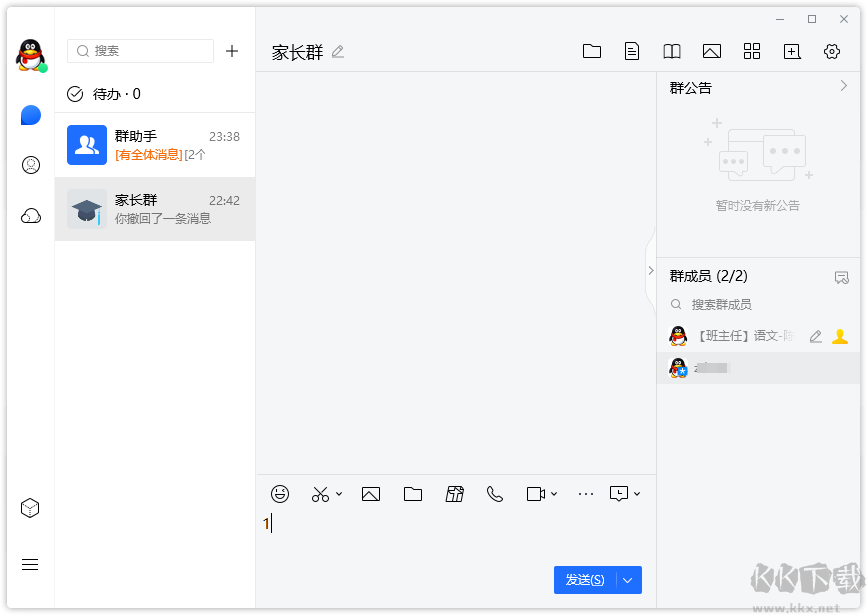Open the group apps grid icon
Image resolution: width=867 pixels, height=615 pixels.
(x=752, y=50)
